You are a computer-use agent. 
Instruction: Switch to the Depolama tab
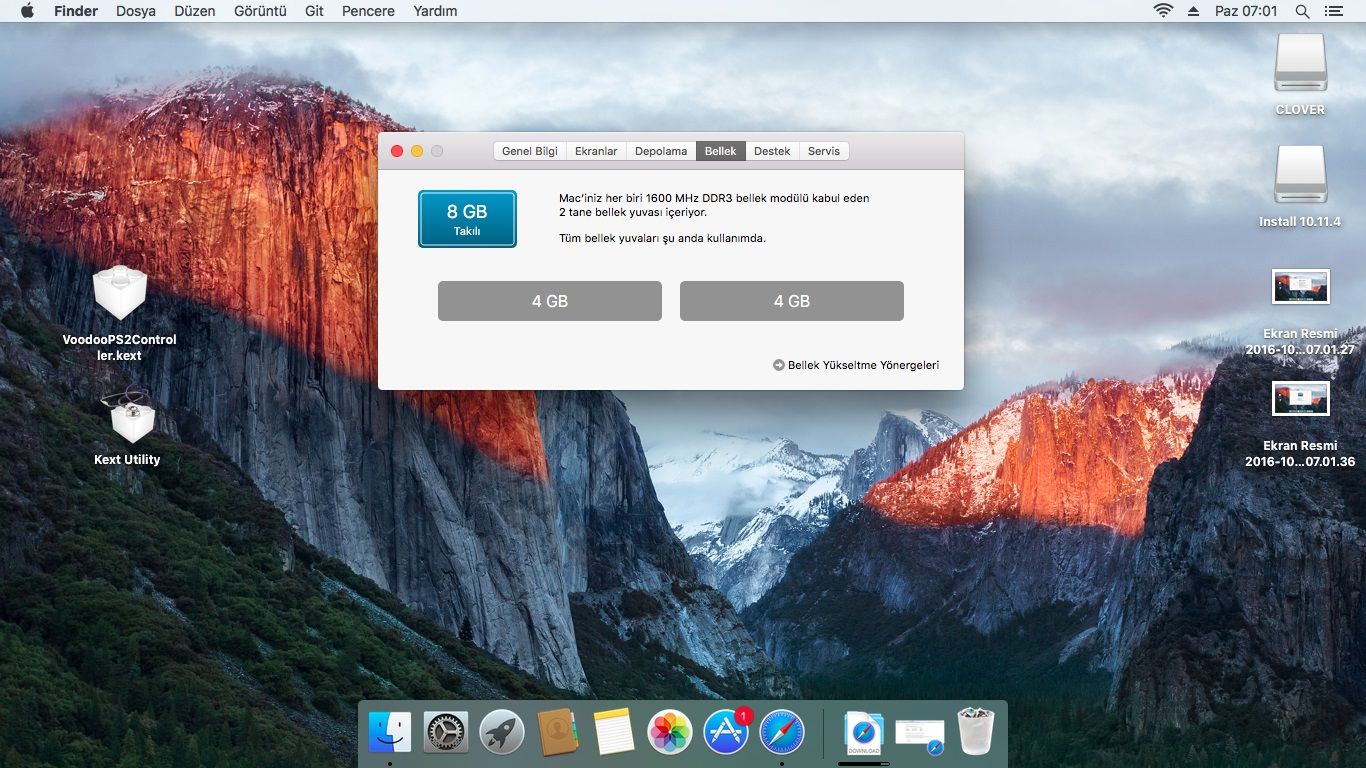pos(661,151)
